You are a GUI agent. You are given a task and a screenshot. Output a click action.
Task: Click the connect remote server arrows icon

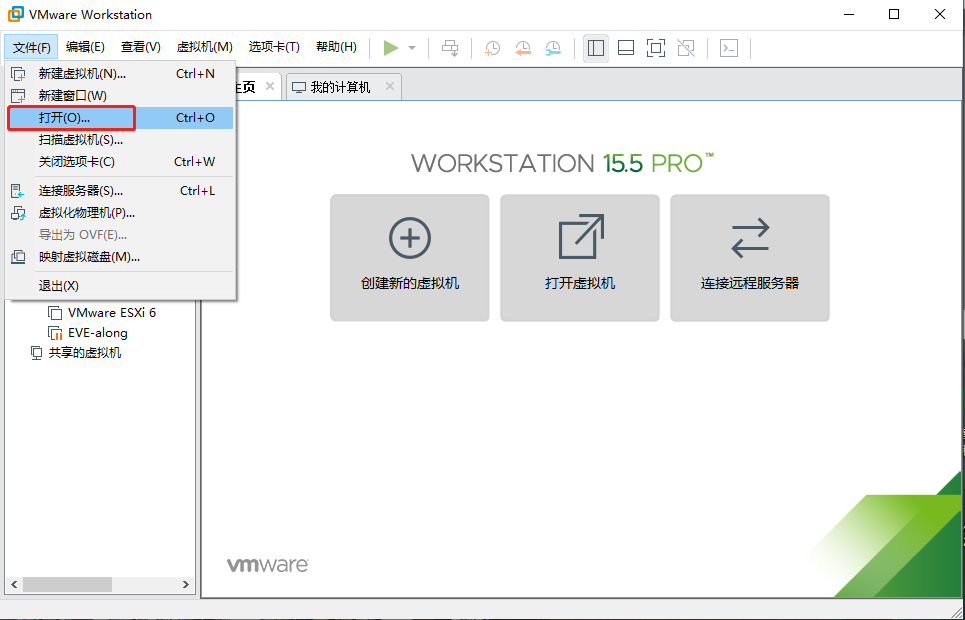750,238
